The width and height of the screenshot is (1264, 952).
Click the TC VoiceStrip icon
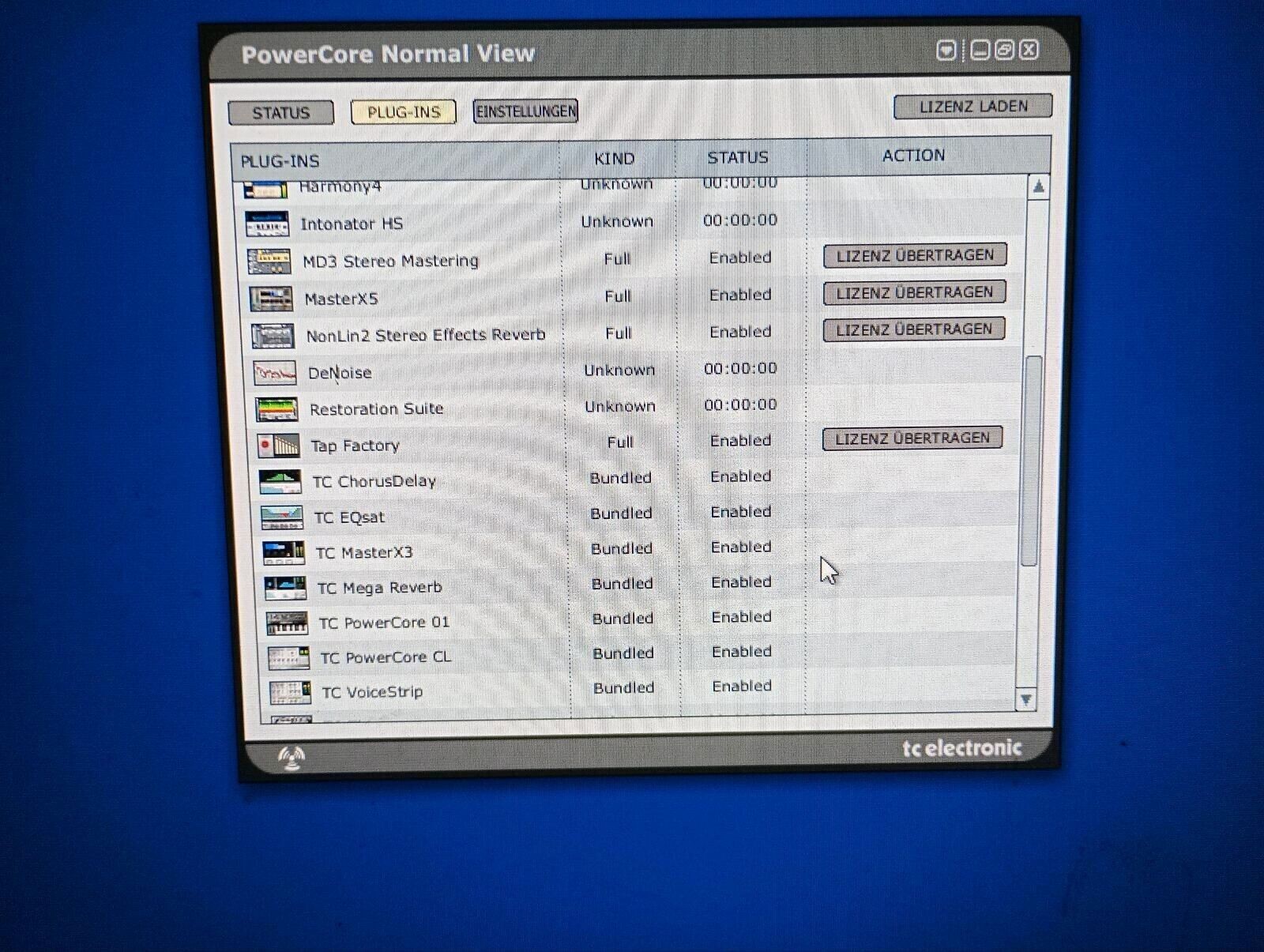290,692
